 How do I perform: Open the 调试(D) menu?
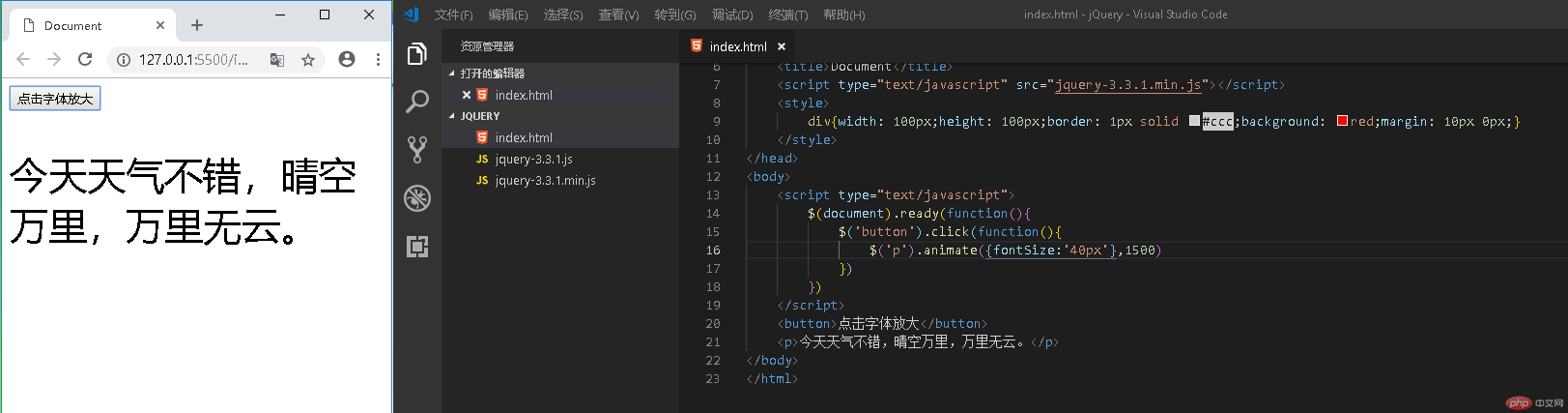(732, 15)
